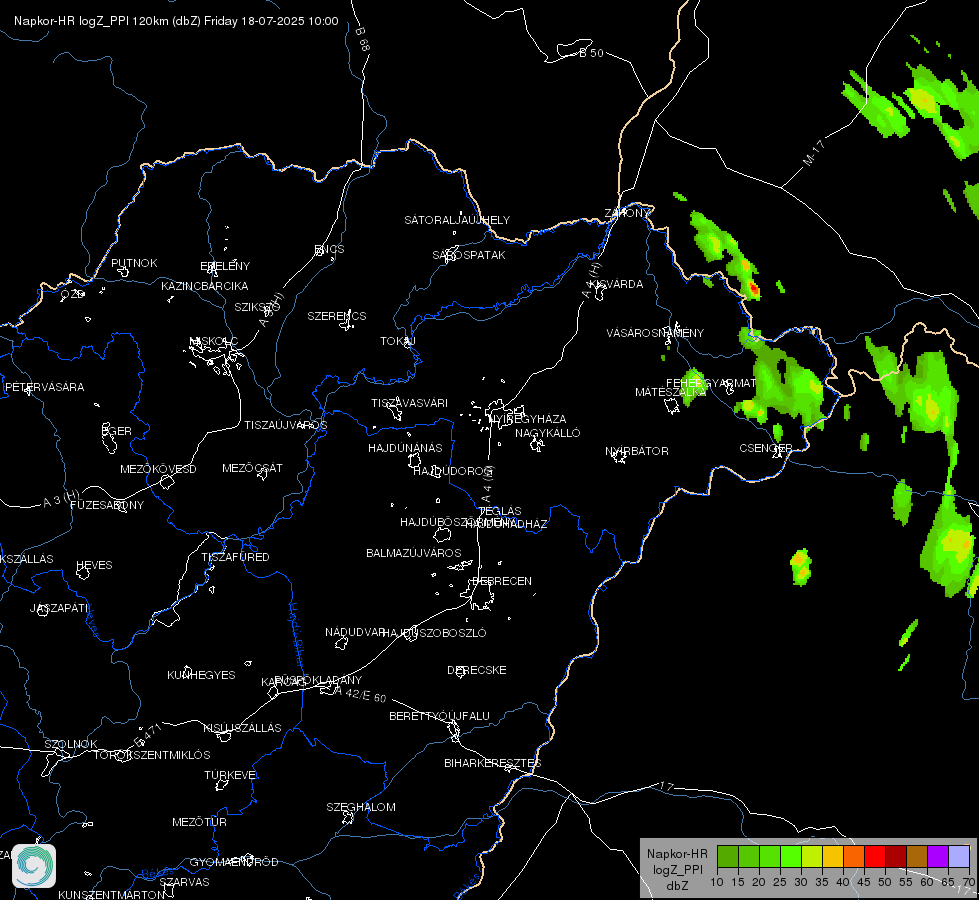Click the KUNHEGYES town label
Image resolution: width=979 pixels, height=900 pixels.
point(201,675)
